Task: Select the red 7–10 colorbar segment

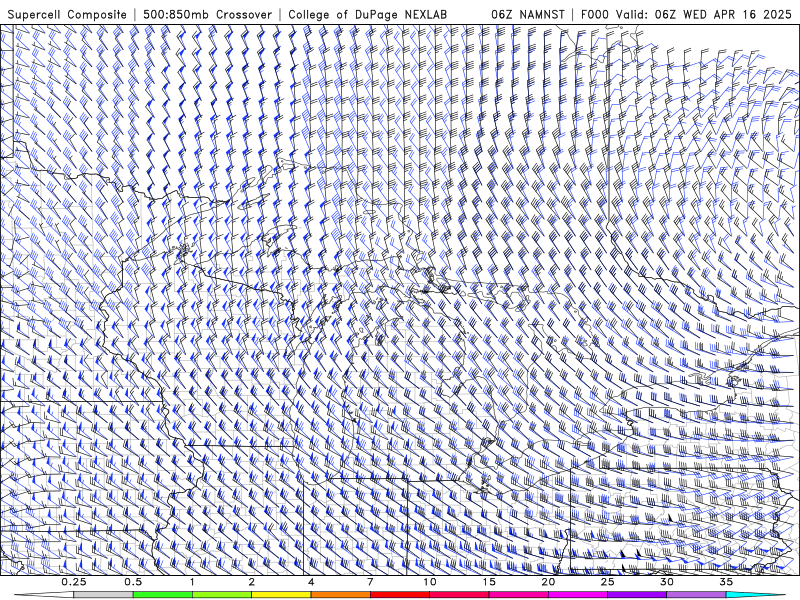Action: (400, 595)
